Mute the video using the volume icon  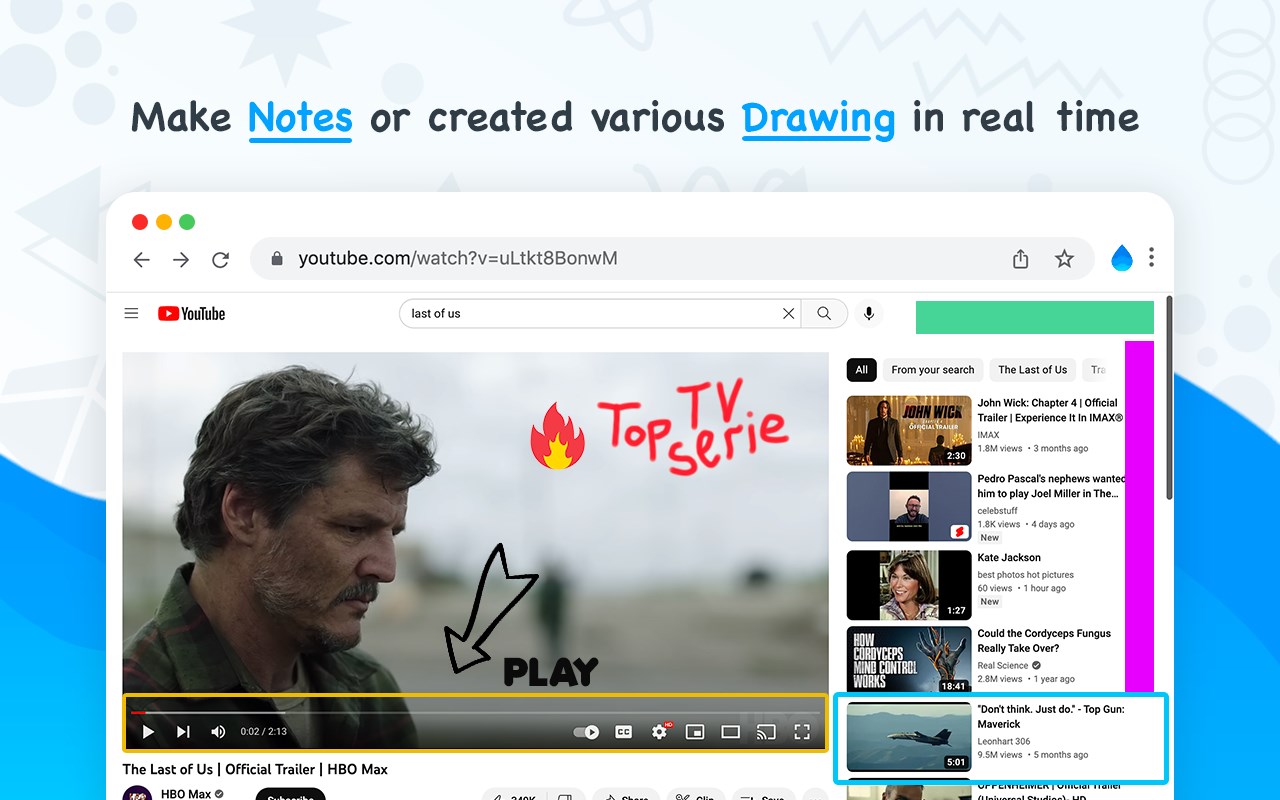tap(218, 732)
